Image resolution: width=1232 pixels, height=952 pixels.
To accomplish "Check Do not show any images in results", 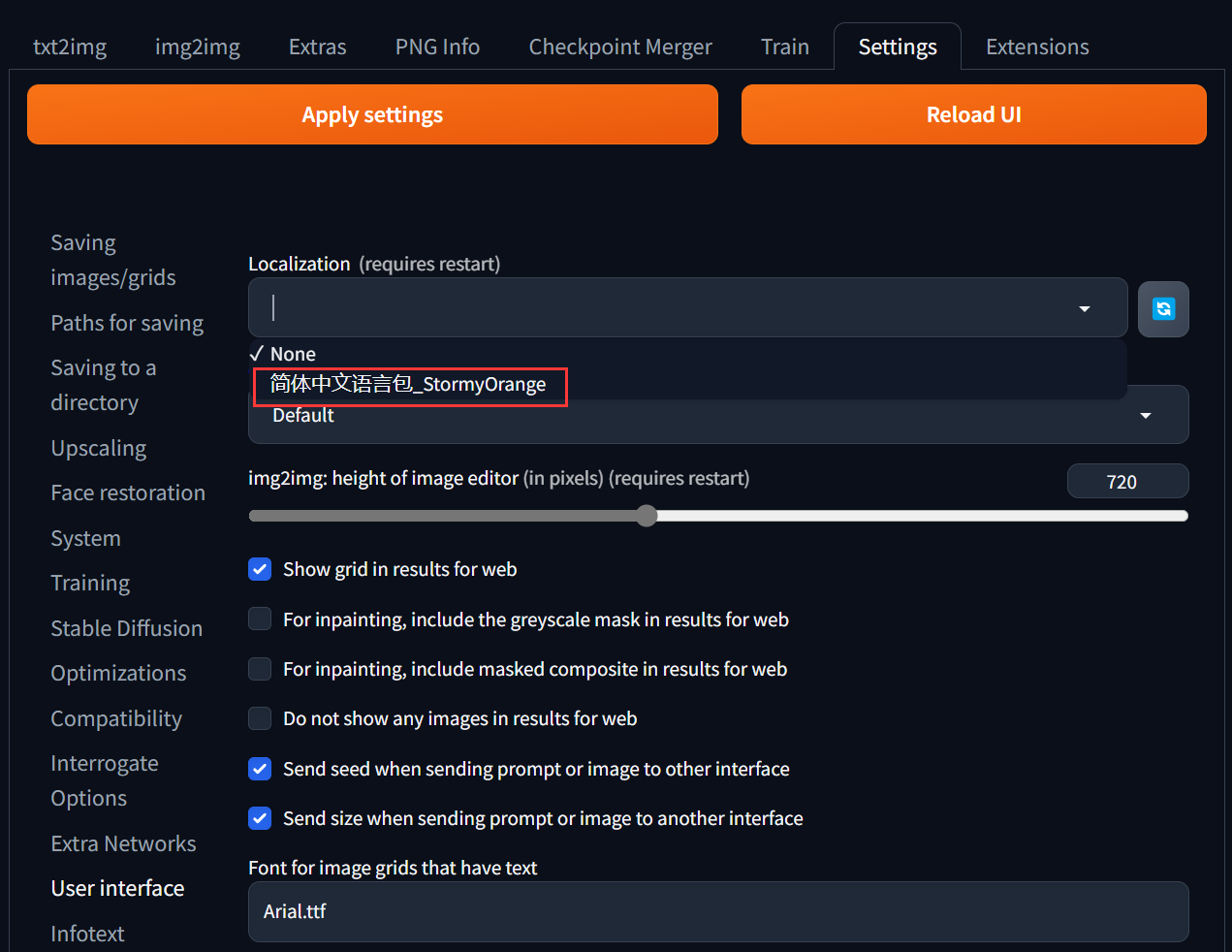I will pos(260,718).
